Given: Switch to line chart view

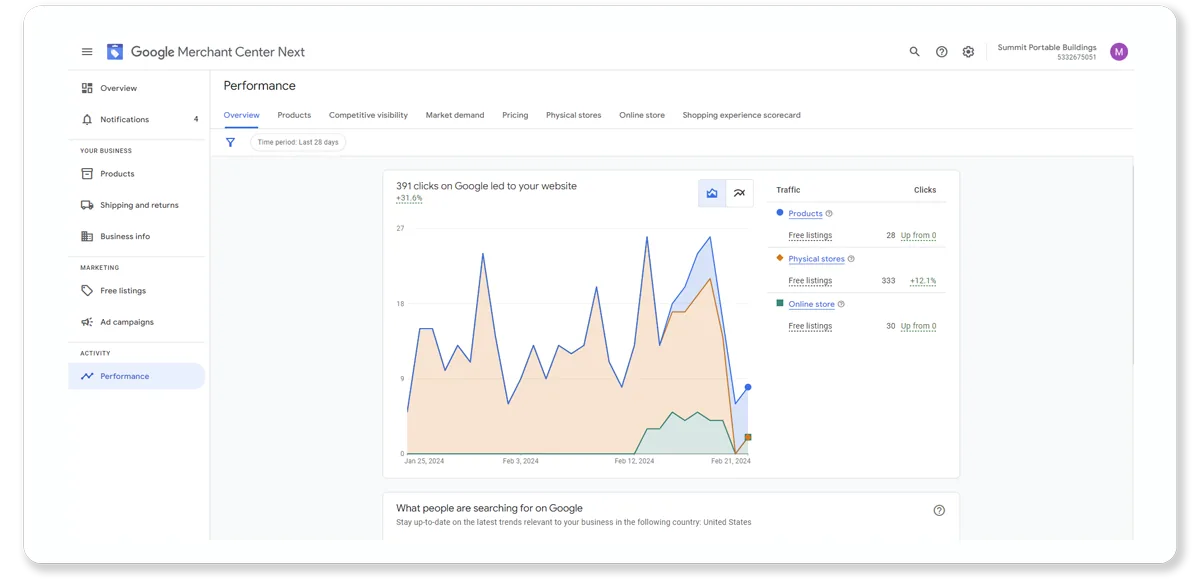Looking at the screenshot, I should tap(739, 193).
